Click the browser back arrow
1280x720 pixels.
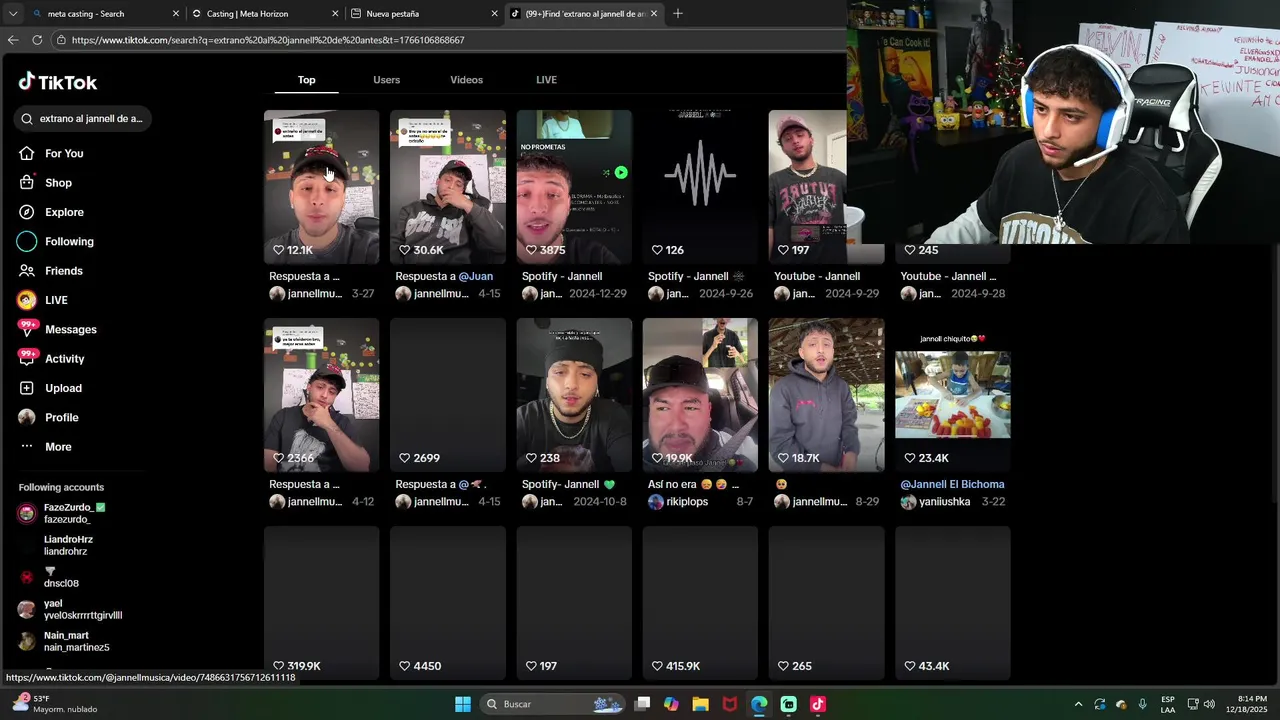click(x=13, y=40)
